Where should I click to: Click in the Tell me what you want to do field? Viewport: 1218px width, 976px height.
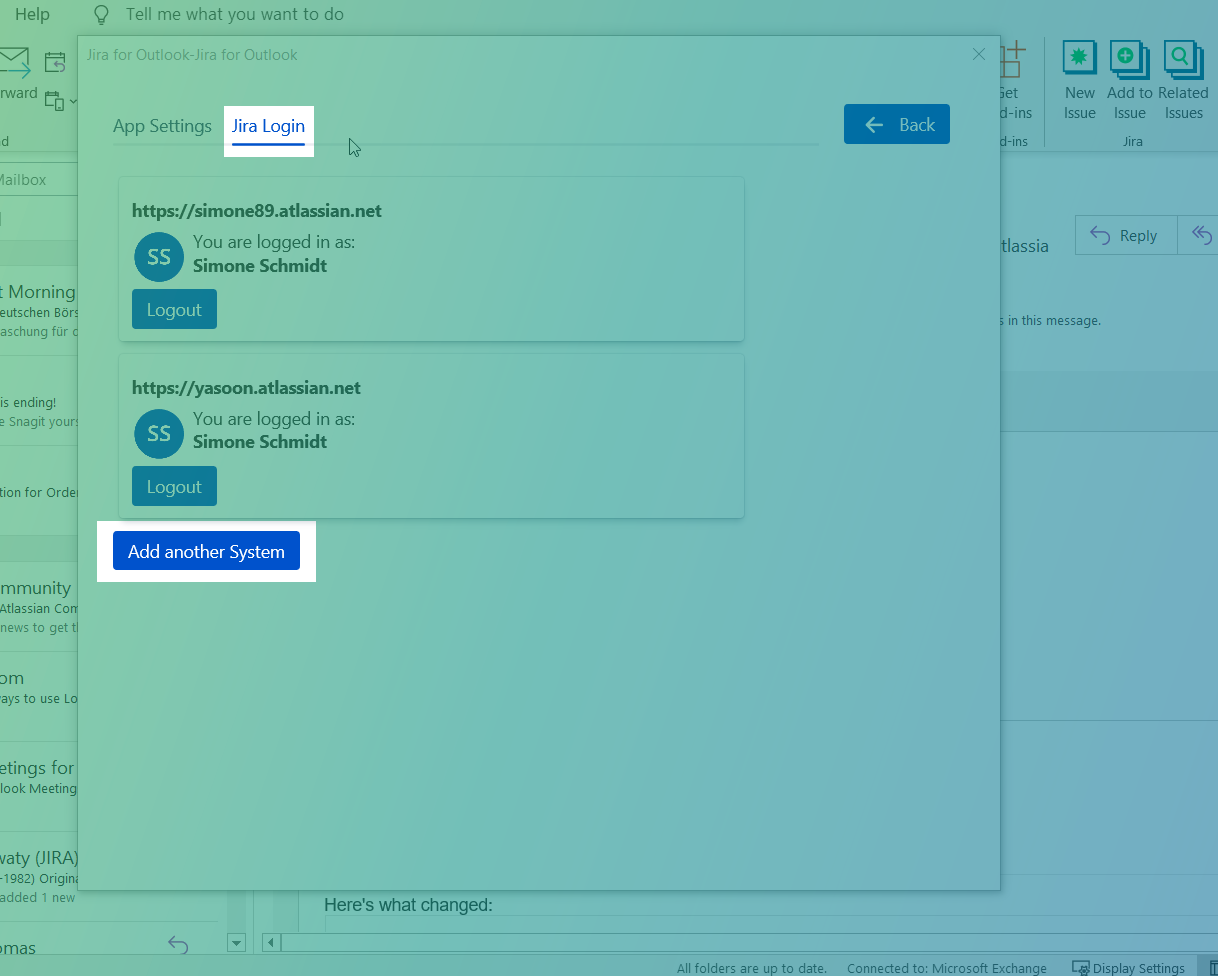tap(234, 14)
